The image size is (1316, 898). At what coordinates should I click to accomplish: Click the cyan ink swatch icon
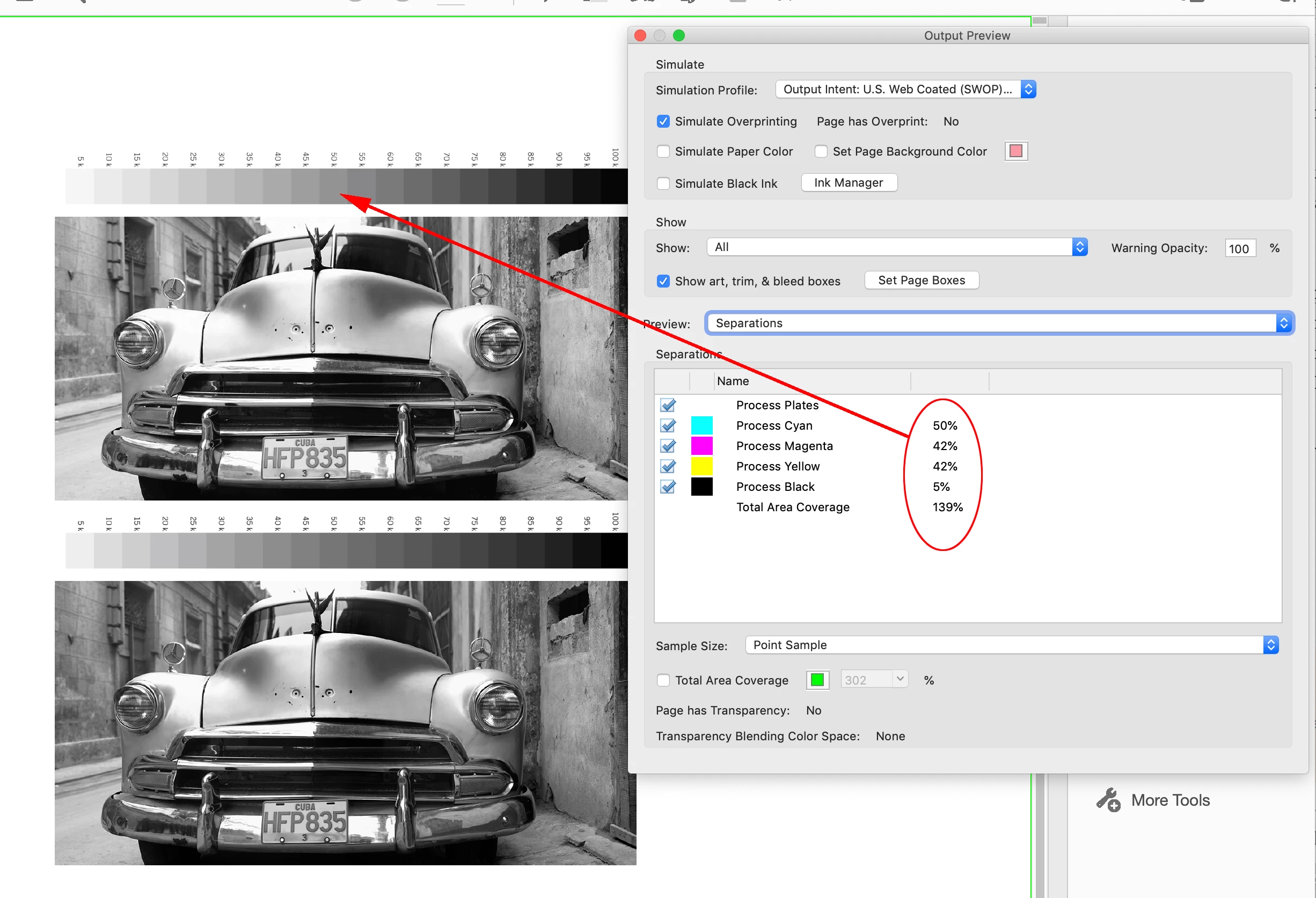pos(701,425)
